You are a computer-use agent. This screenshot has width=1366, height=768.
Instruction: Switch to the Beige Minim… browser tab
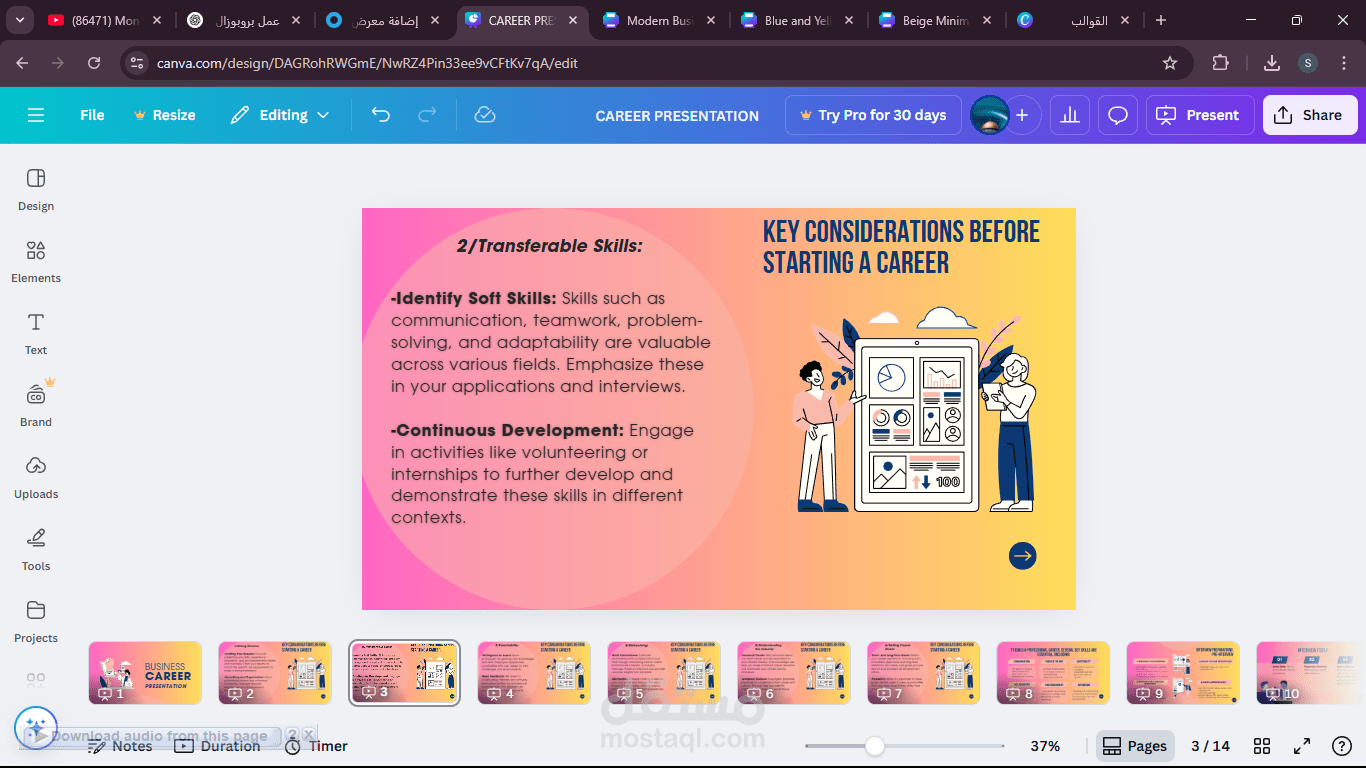(936, 20)
